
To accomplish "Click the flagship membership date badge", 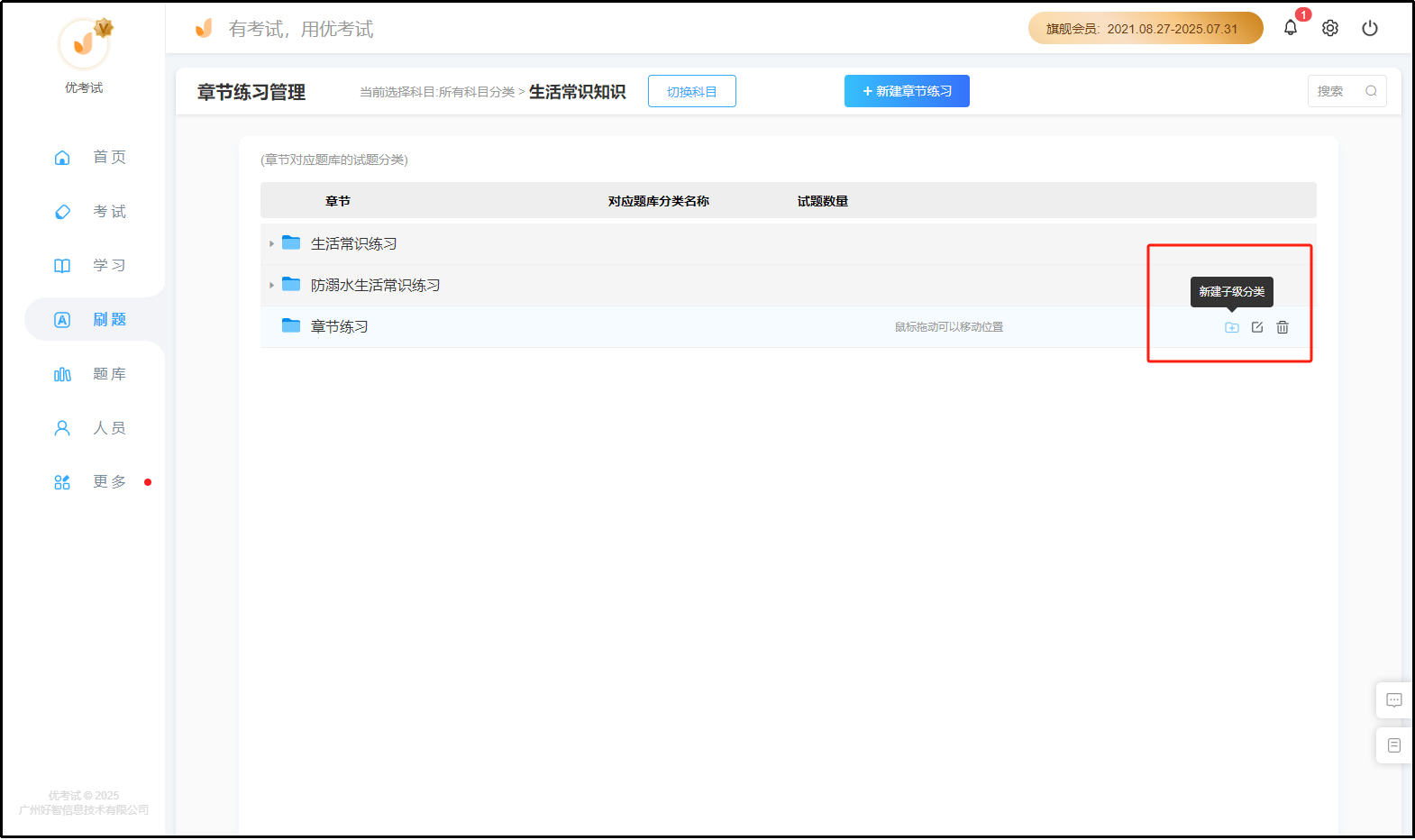I will pos(1146,28).
